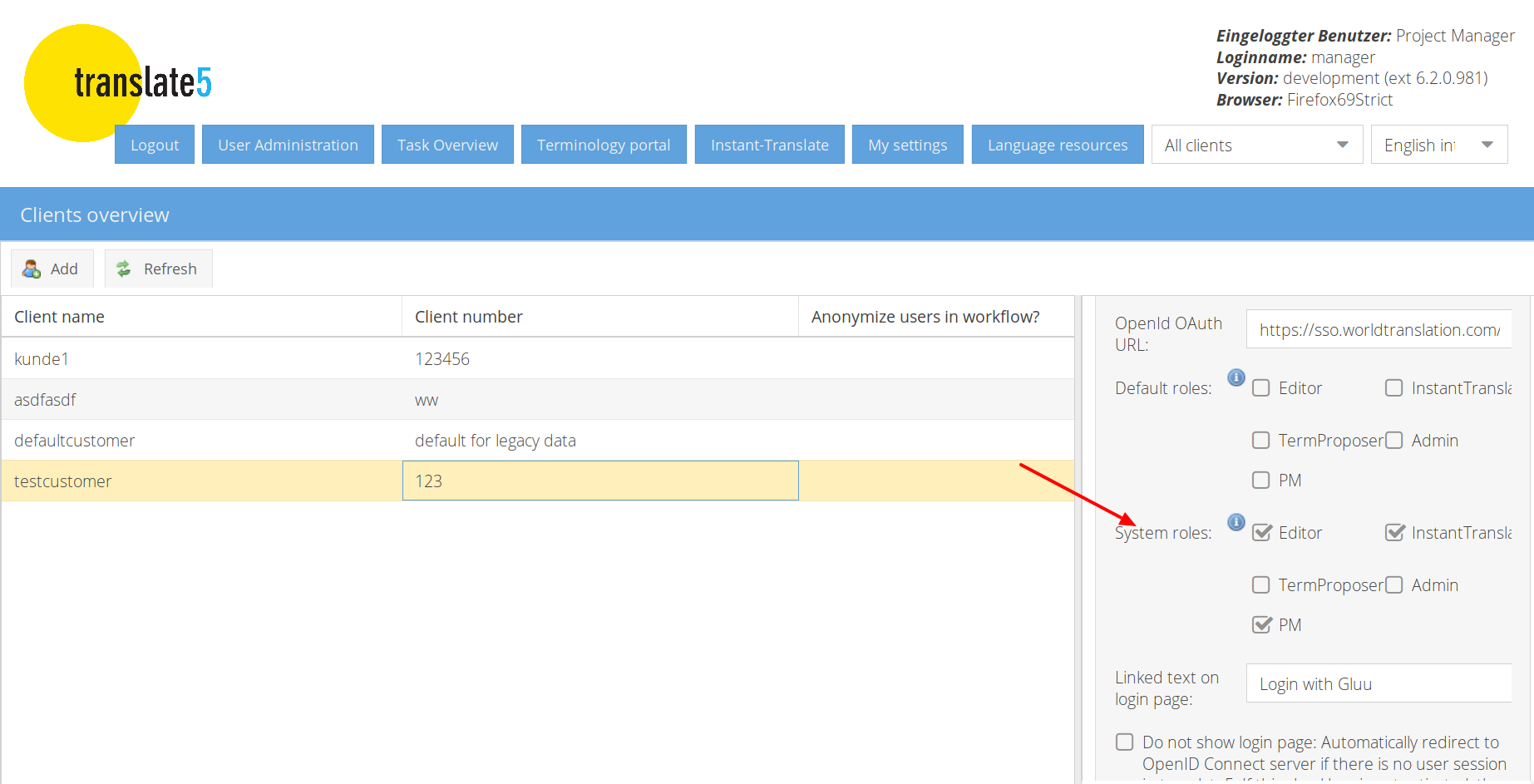This screenshot has height=784, width=1534.
Task: Uncheck PM under System roles
Action: [x=1261, y=625]
